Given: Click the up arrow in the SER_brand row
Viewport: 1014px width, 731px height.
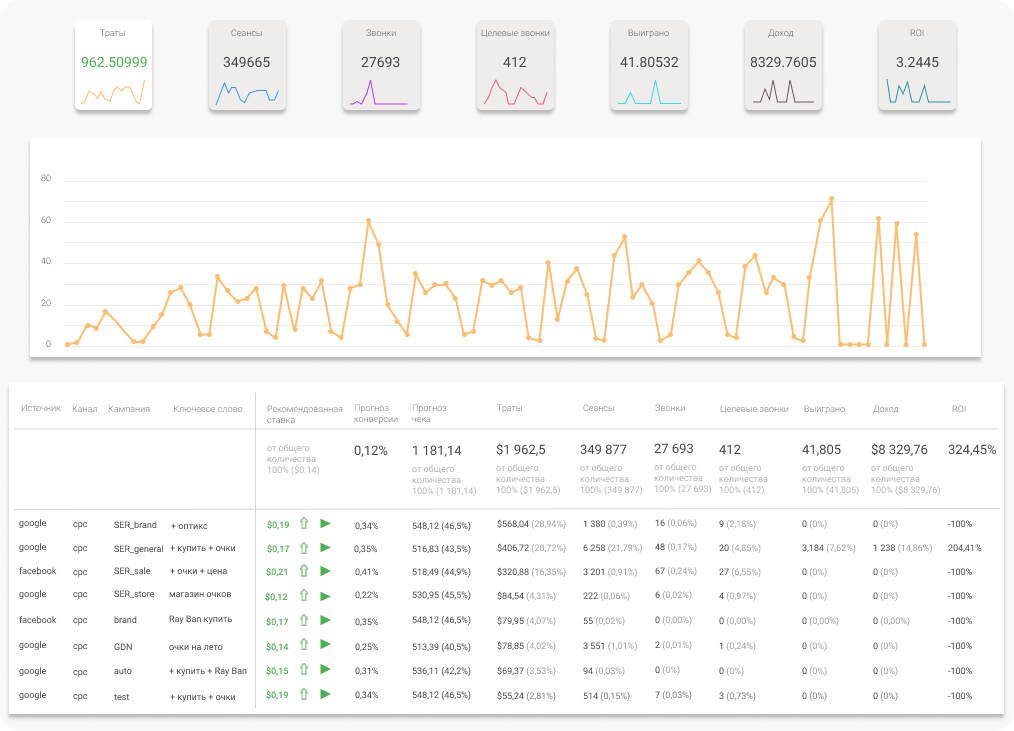Looking at the screenshot, I should 304,524.
